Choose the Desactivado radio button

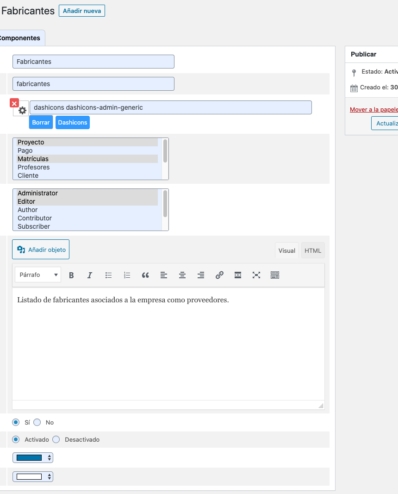(x=56, y=440)
